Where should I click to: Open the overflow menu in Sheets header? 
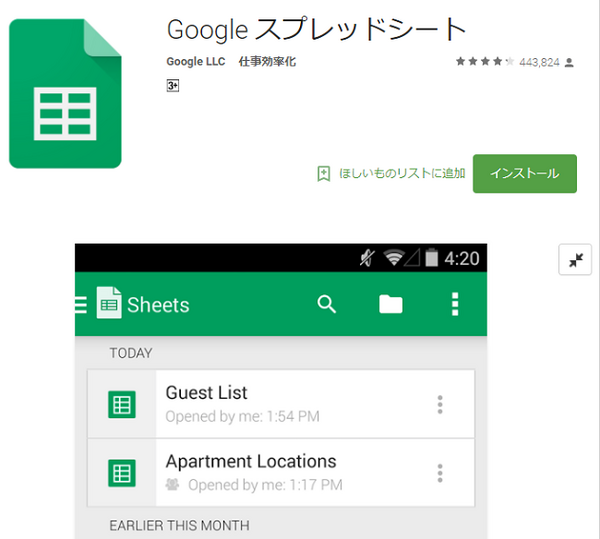coord(455,305)
